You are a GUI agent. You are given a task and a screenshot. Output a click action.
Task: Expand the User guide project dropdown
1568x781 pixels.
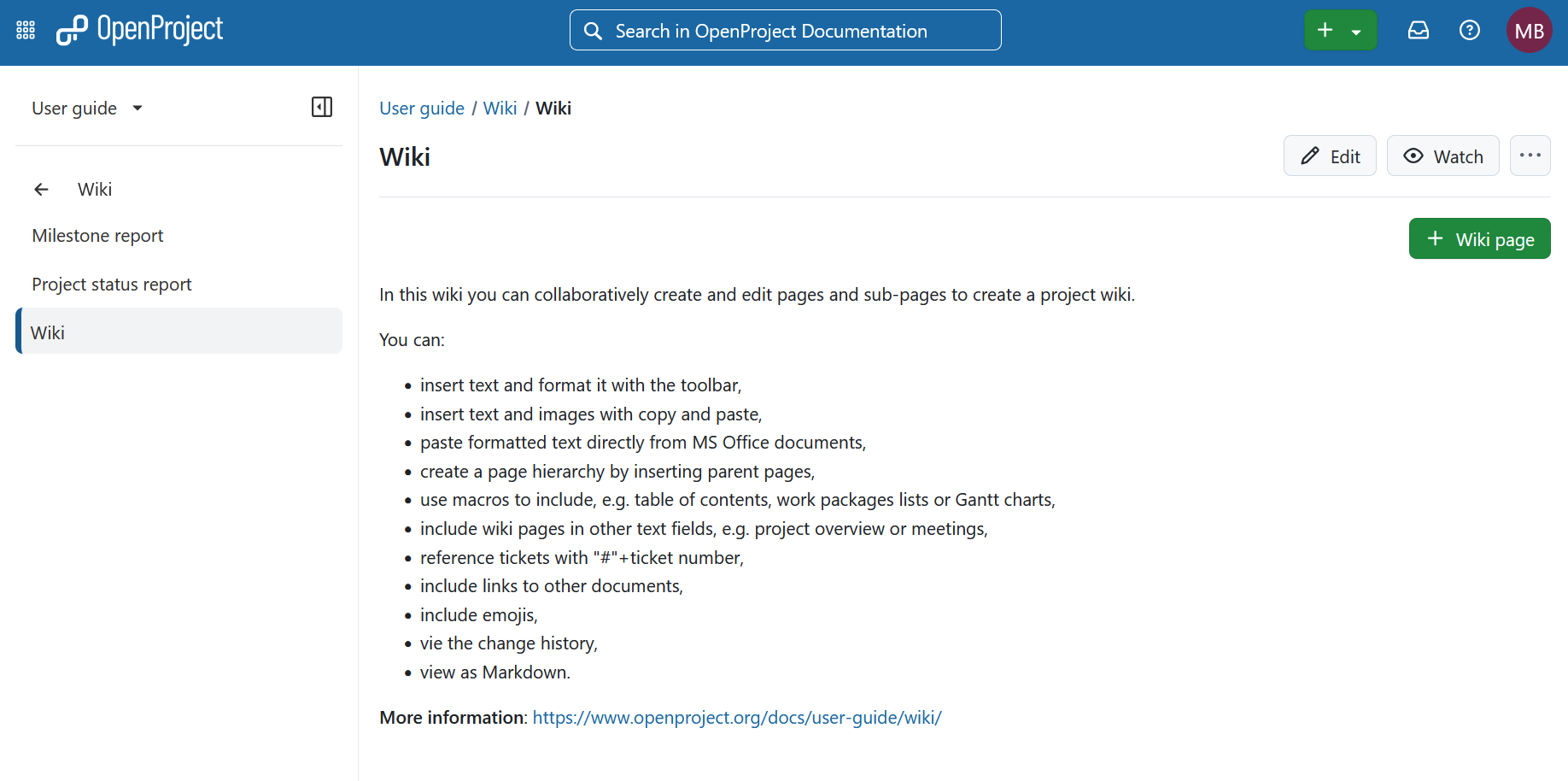(x=87, y=109)
